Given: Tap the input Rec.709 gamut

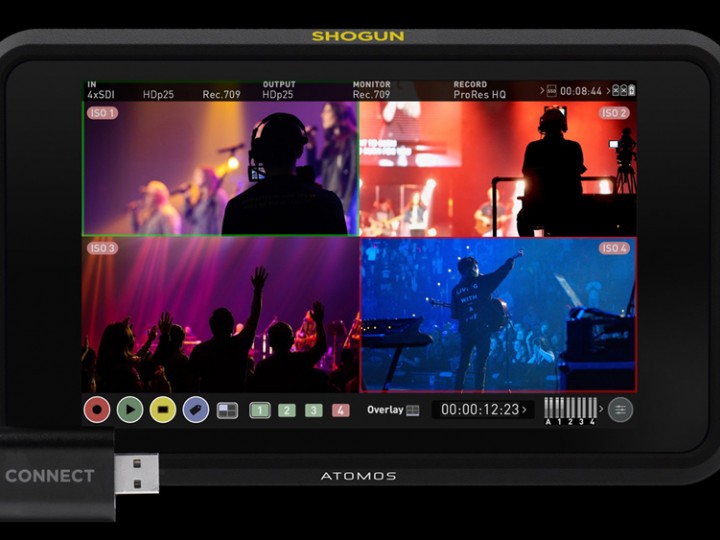Looking at the screenshot, I should [221, 95].
